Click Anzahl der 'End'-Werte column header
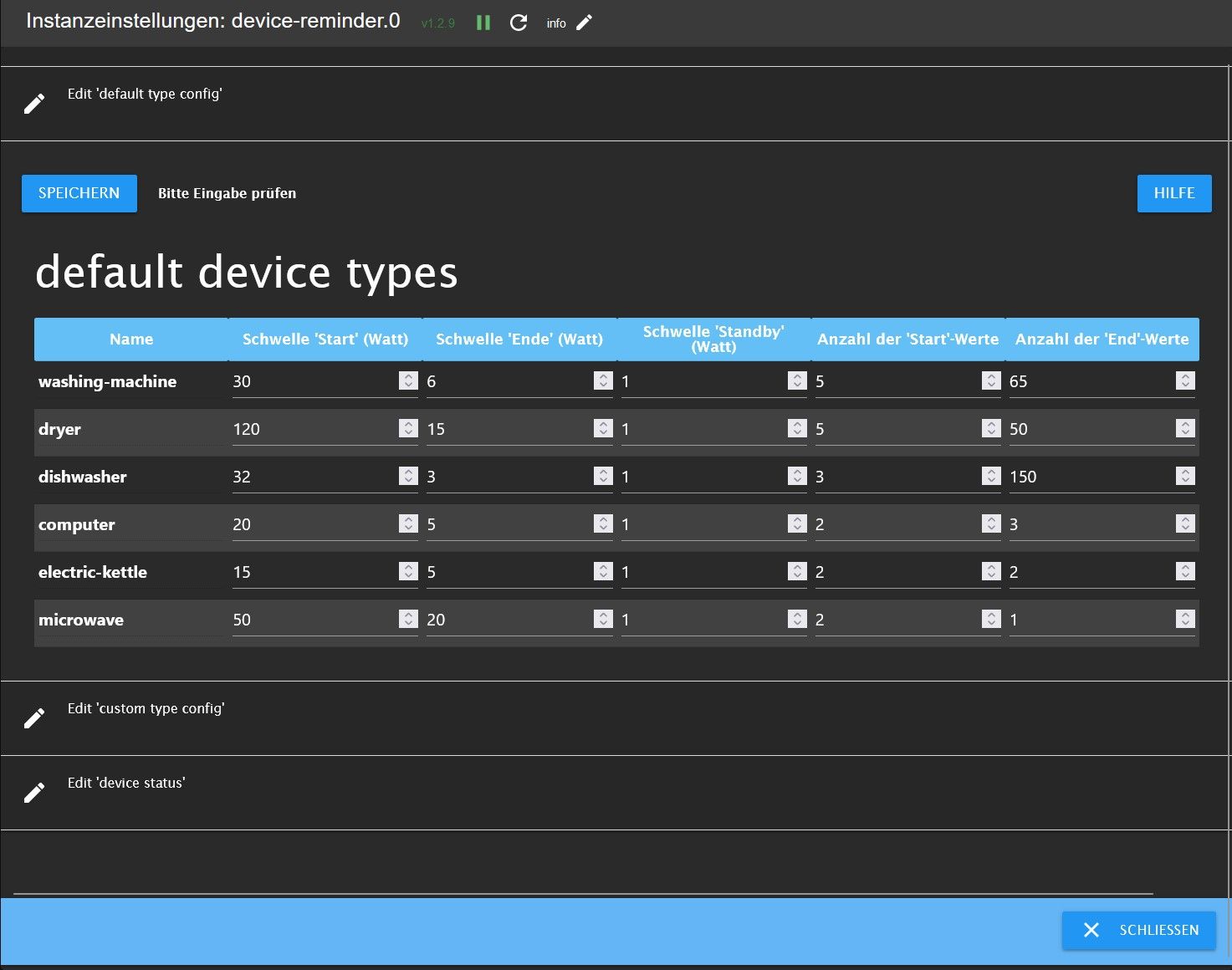Image resolution: width=1232 pixels, height=970 pixels. click(x=1102, y=339)
